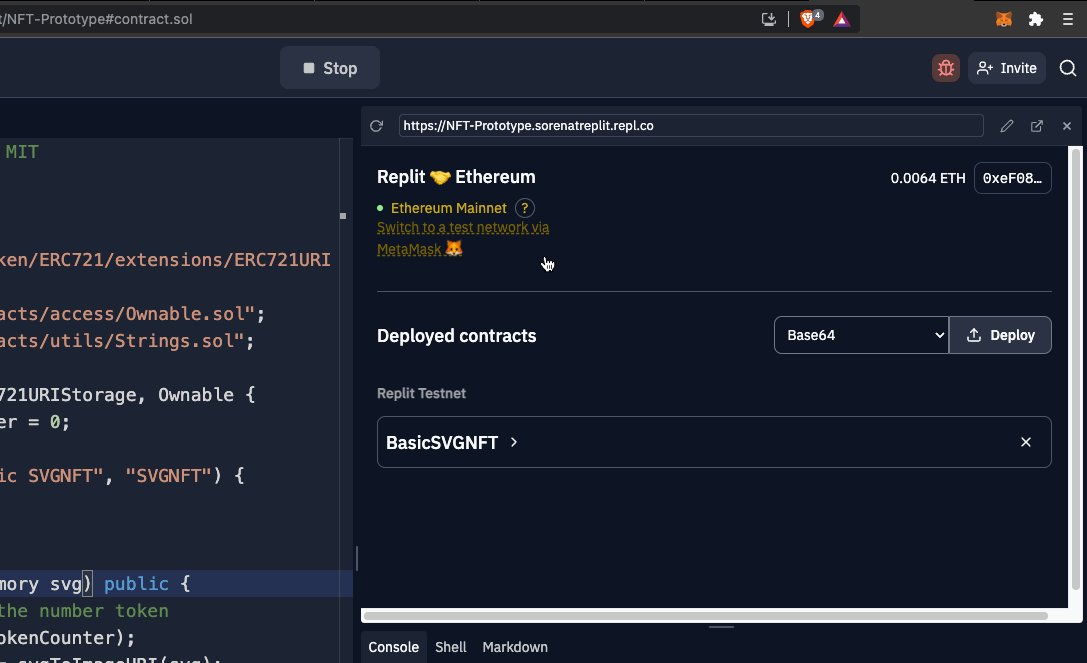
Task: Click the Brave Shields lion icon
Action: click(809, 19)
